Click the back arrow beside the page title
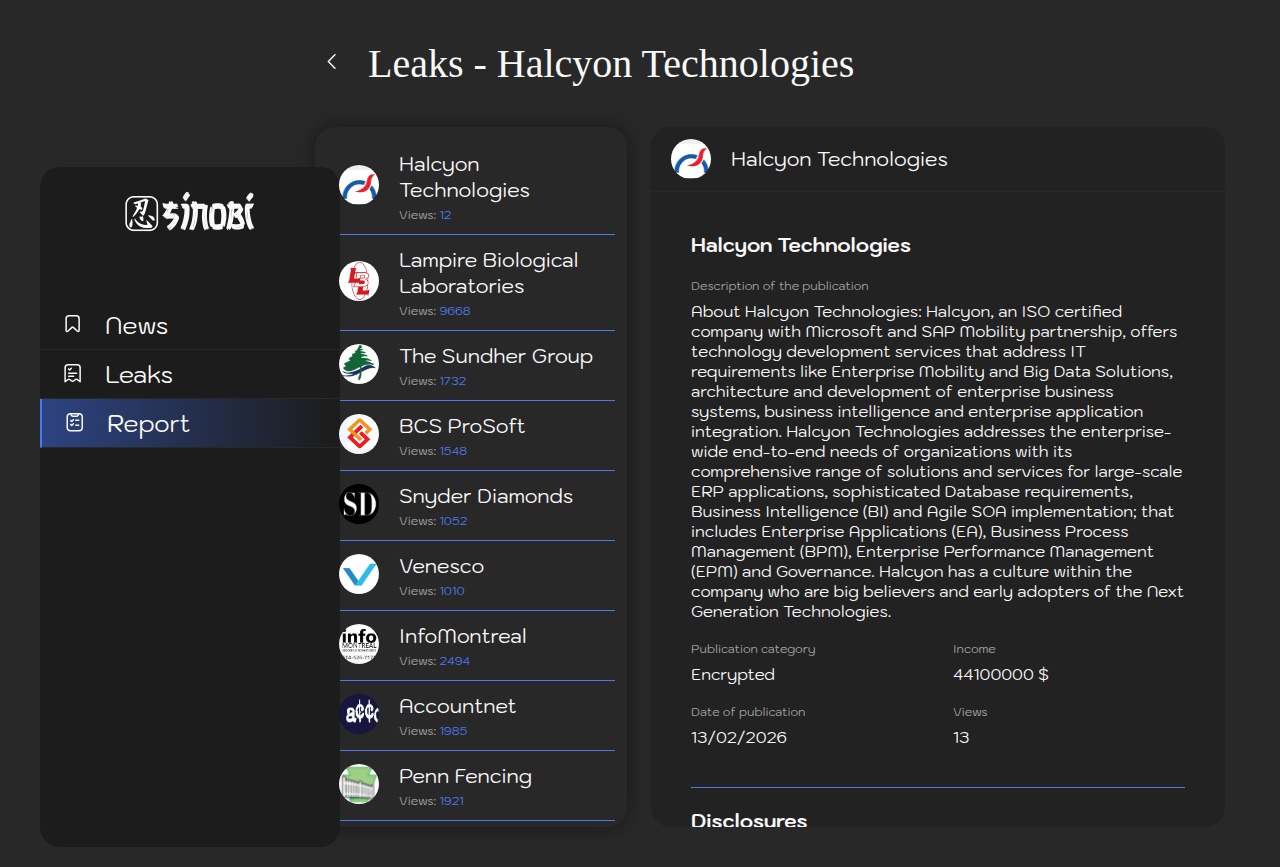 [x=332, y=62]
